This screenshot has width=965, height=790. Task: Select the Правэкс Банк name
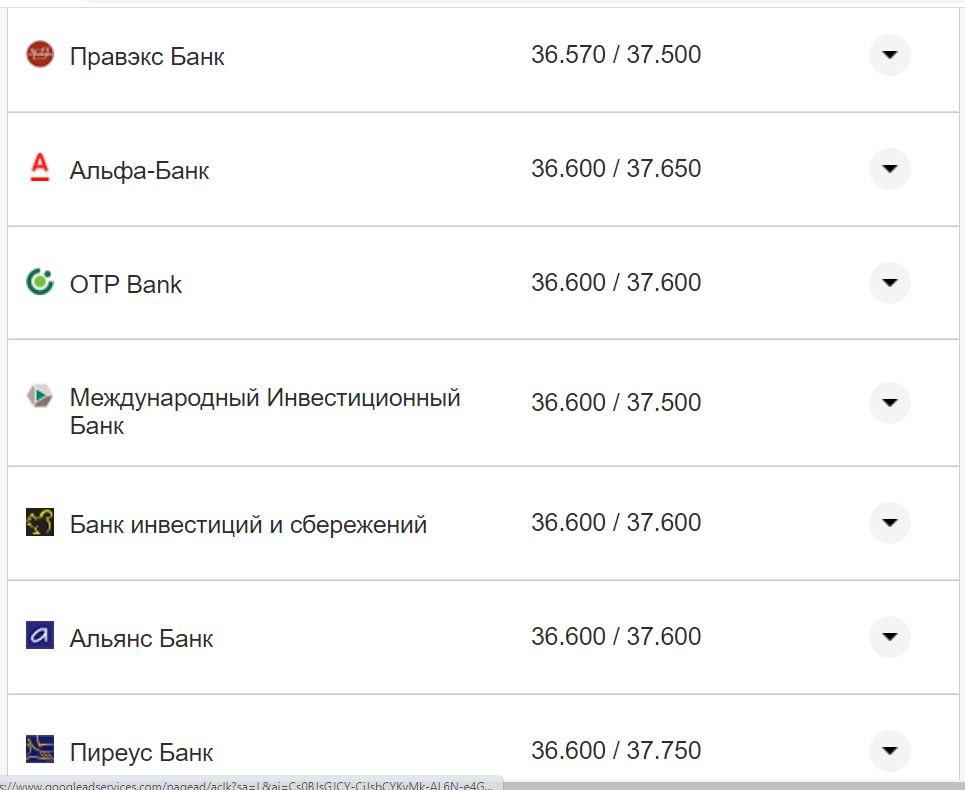point(147,56)
